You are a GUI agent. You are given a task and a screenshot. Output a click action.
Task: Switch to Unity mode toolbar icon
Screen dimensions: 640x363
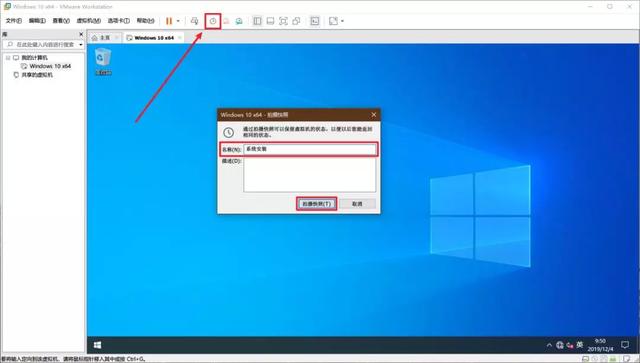coord(296,21)
